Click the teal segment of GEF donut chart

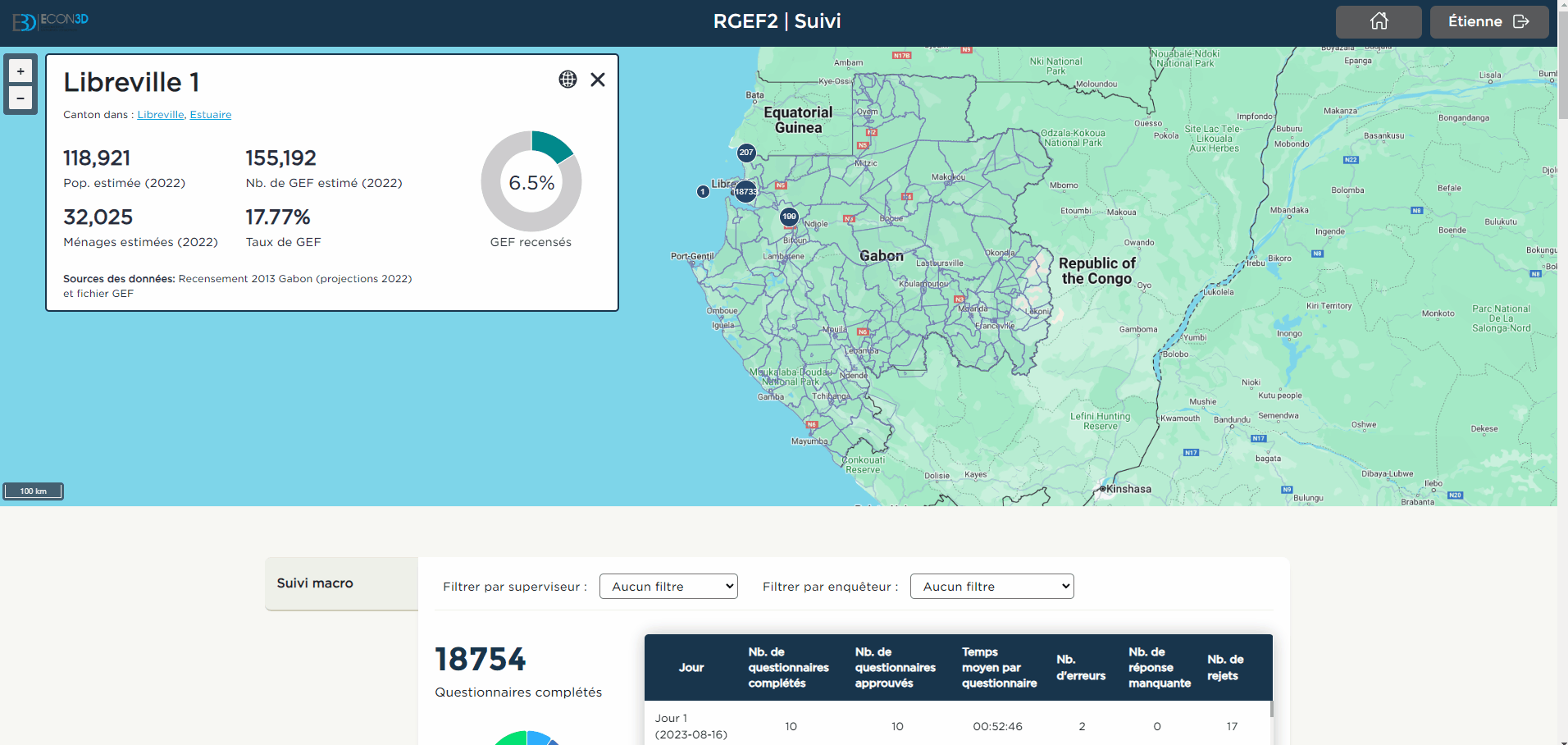click(550, 144)
